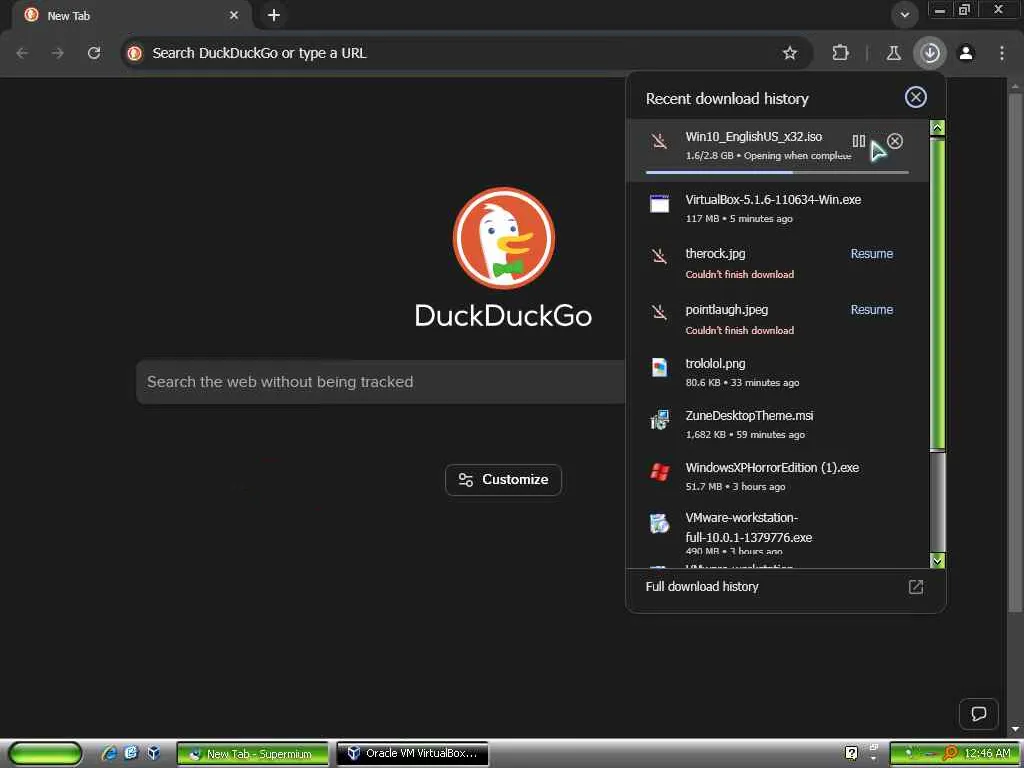Switch to New Tab - Supermium taskbar button

click(253, 754)
